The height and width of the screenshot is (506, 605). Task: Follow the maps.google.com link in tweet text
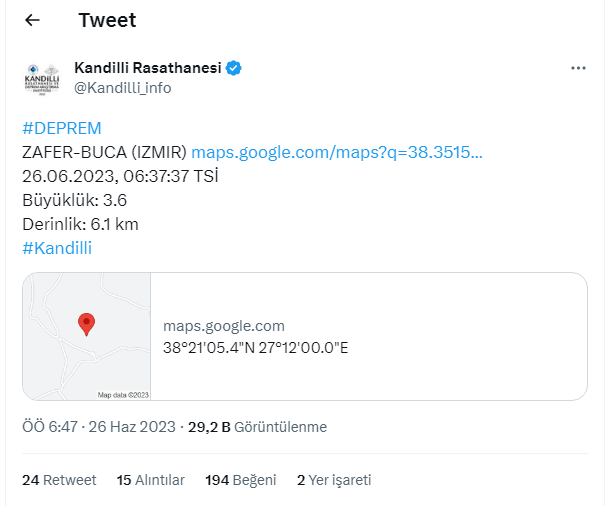pyautogui.click(x=336, y=152)
